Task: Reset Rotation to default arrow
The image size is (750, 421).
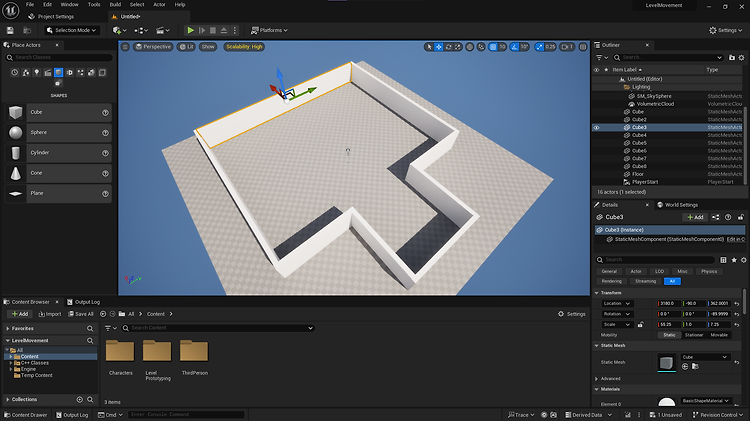Action: point(737,314)
